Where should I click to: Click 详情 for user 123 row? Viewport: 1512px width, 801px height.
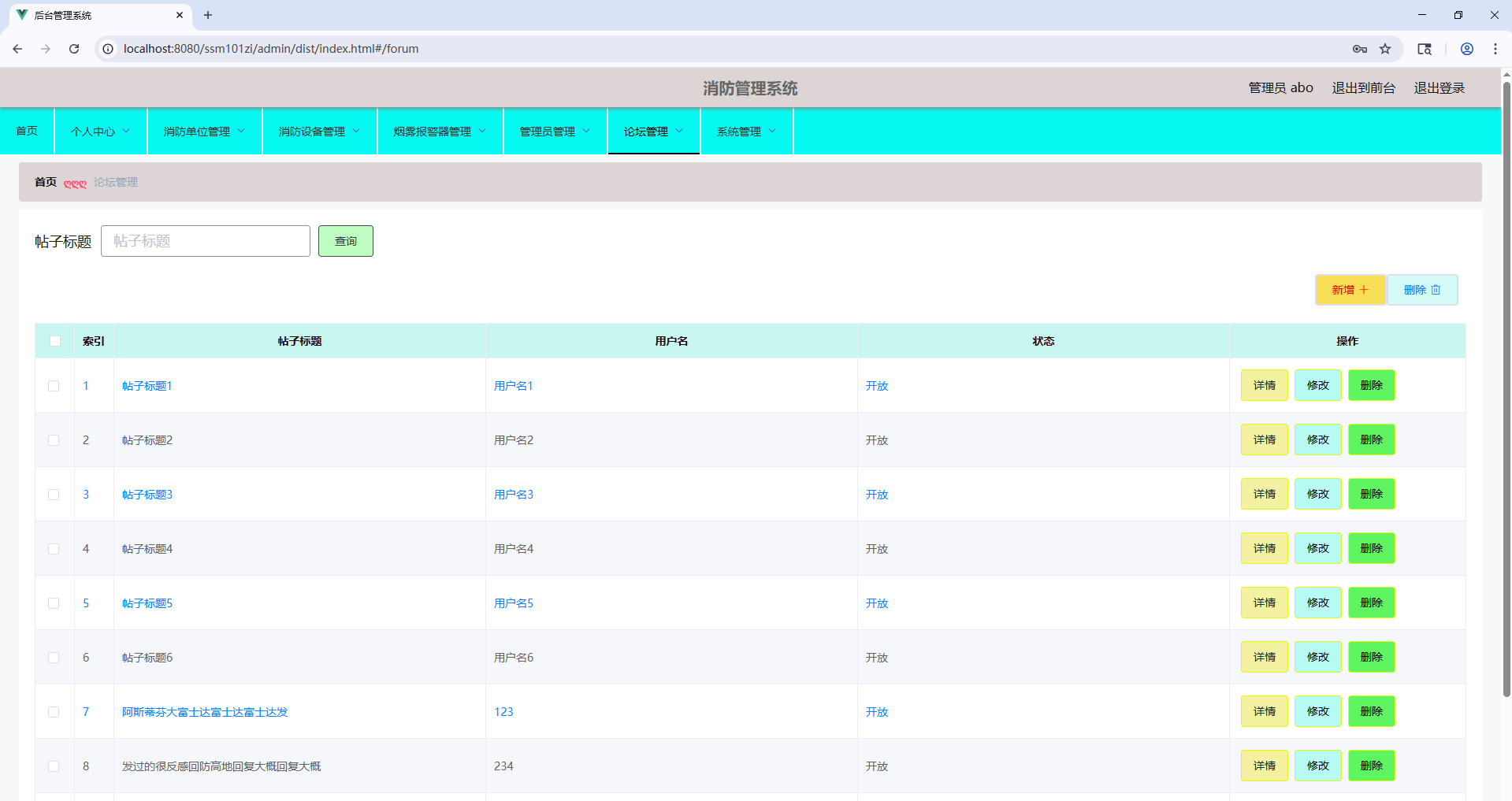pos(1265,711)
